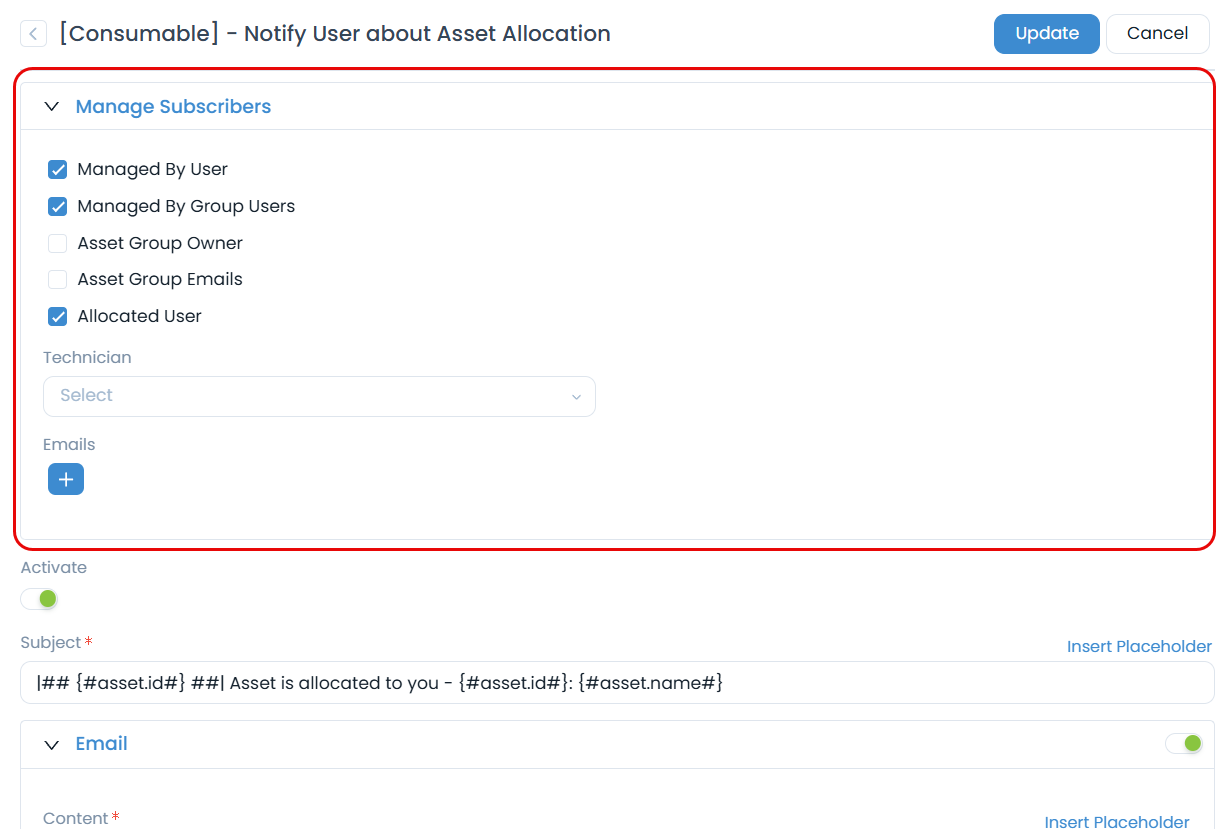Uncheck Managed By Group Users checkbox
Screen dimensions: 1226x829
pos(58,207)
